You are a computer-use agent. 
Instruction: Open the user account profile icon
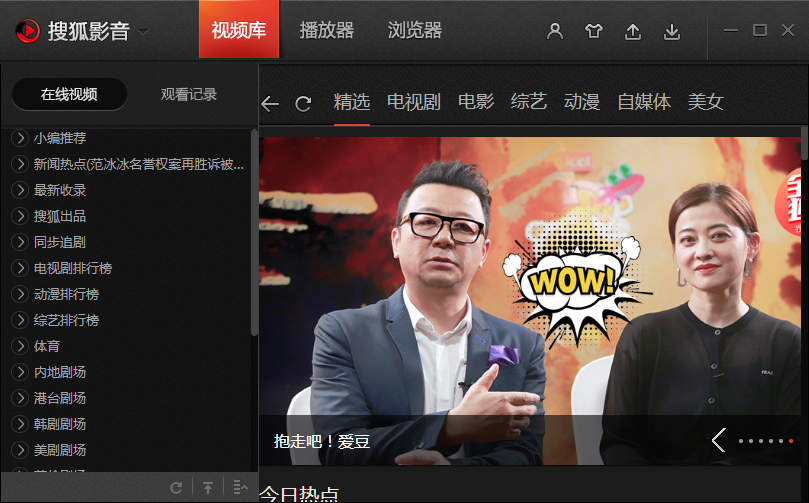tap(555, 31)
